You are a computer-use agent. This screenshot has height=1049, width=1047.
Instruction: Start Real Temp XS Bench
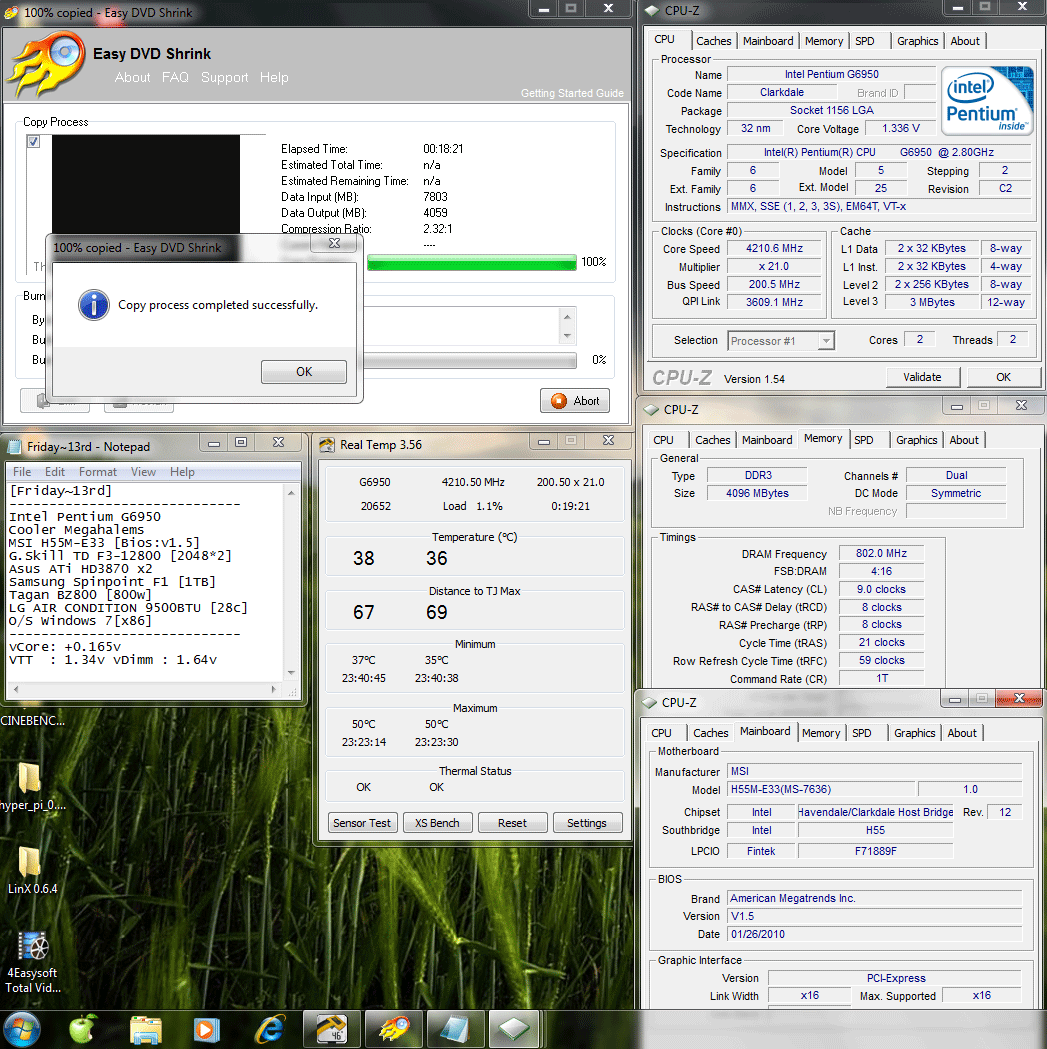(x=437, y=823)
